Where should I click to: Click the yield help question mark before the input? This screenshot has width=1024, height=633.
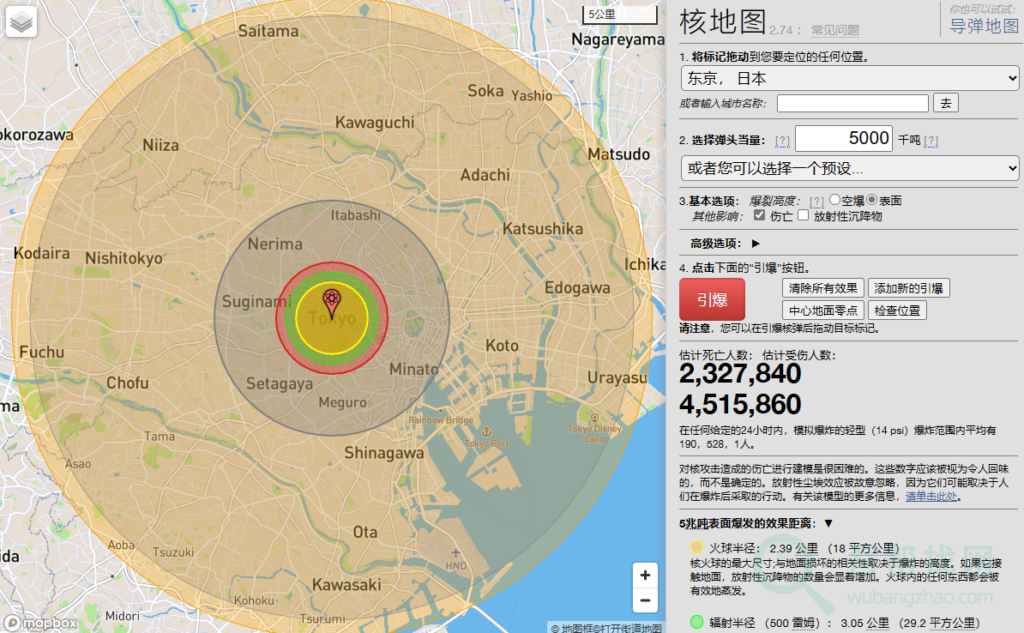coord(782,141)
